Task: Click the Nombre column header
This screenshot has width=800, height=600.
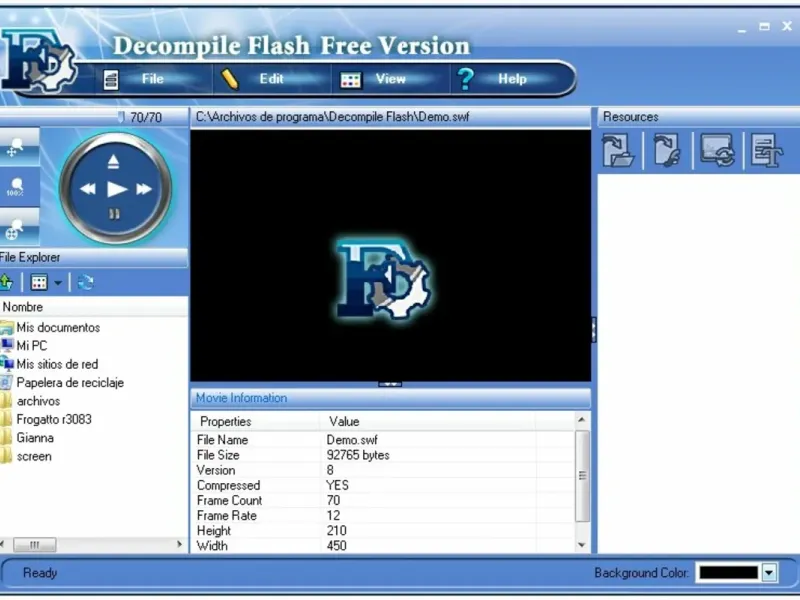Action: pos(94,307)
